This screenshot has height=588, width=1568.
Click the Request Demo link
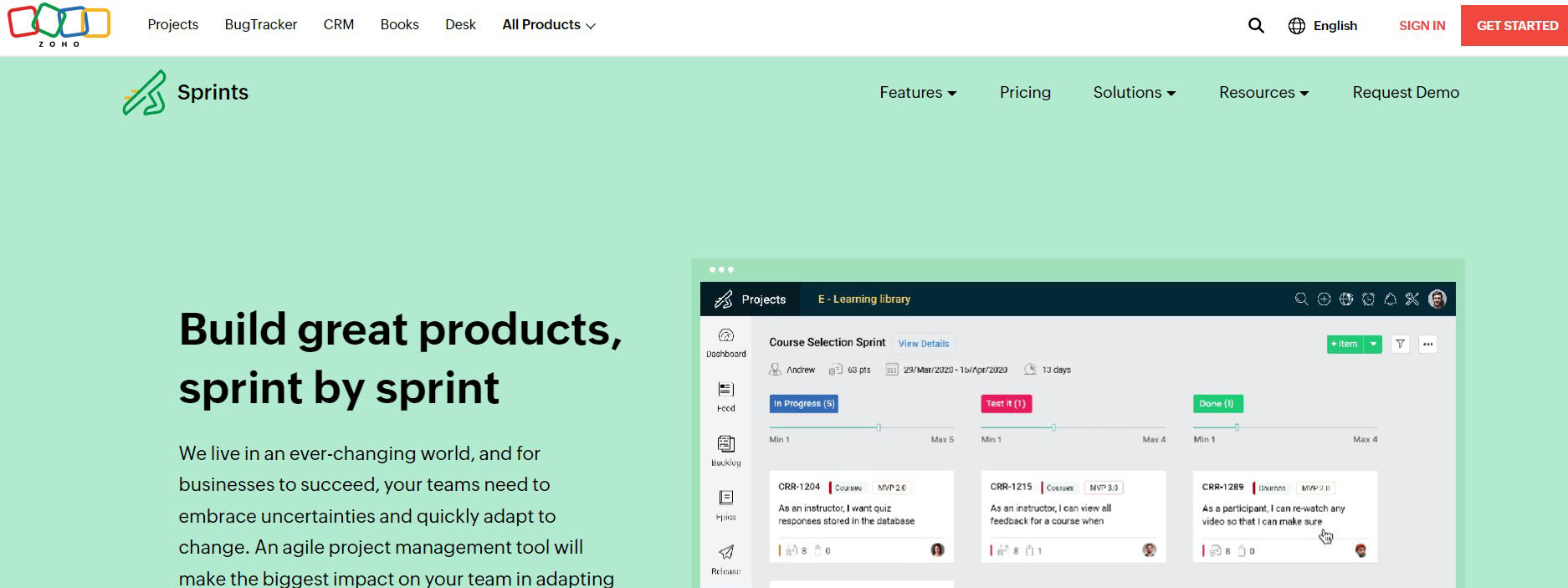(x=1406, y=92)
